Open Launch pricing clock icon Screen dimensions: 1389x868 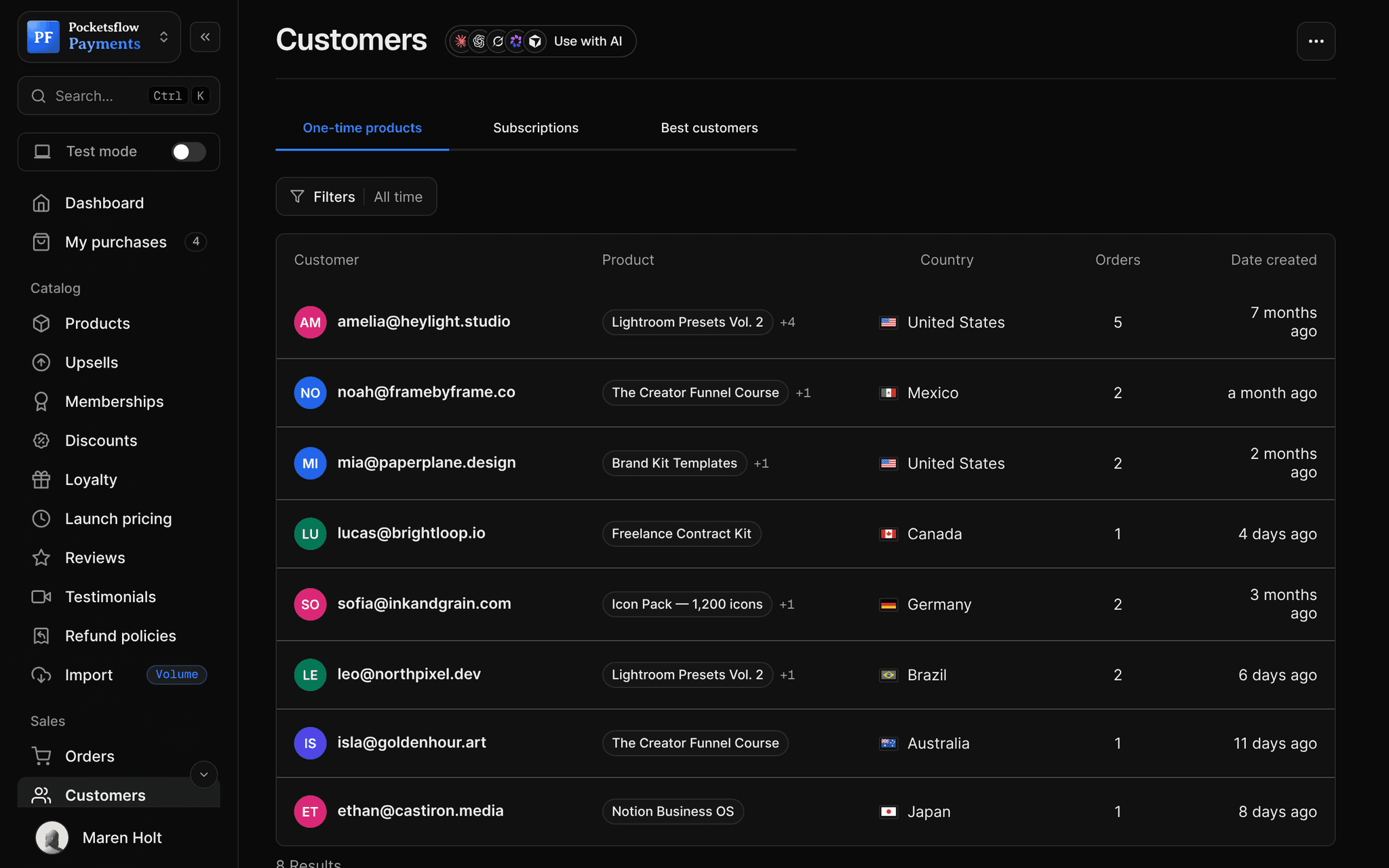tap(41, 519)
